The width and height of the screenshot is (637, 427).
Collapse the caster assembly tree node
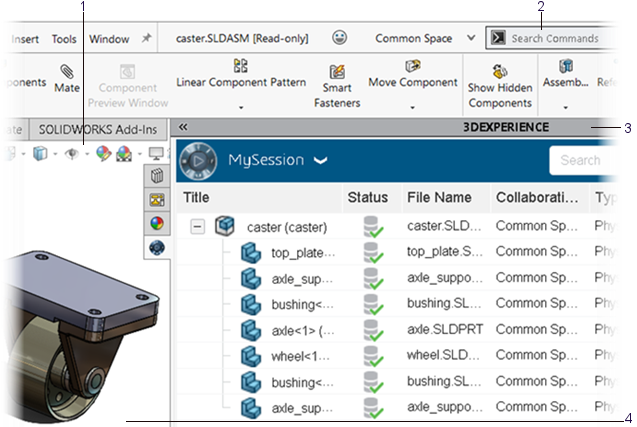tap(198, 227)
